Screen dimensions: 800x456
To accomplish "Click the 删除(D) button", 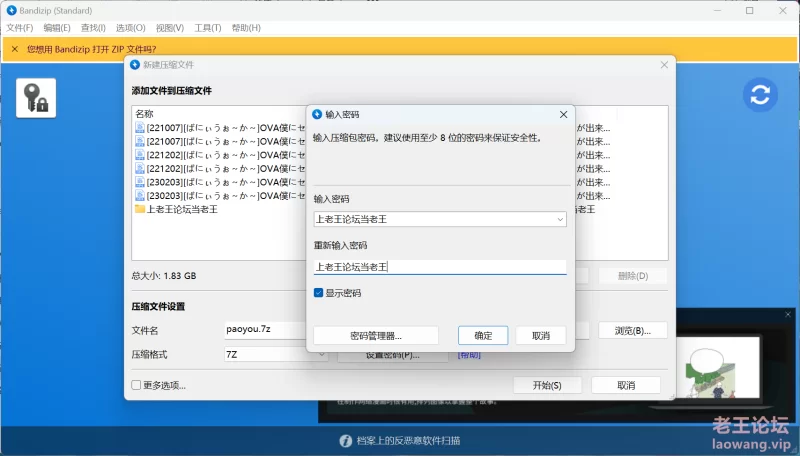I will [x=633, y=276].
